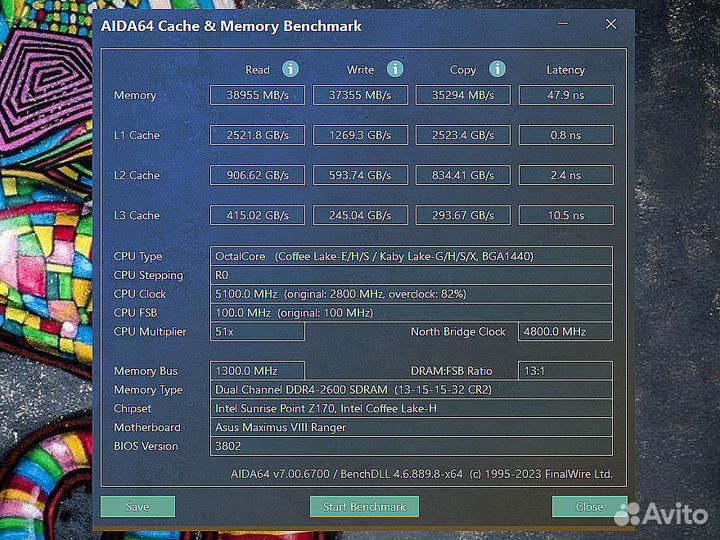The image size is (720, 540).
Task: Click the Close button at bottom
Action: click(x=589, y=506)
